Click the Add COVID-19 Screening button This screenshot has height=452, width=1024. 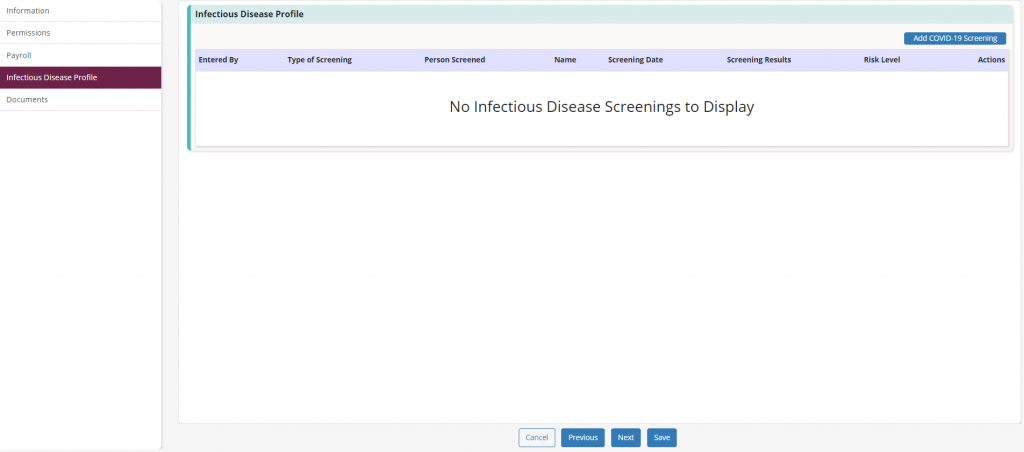click(x=955, y=39)
